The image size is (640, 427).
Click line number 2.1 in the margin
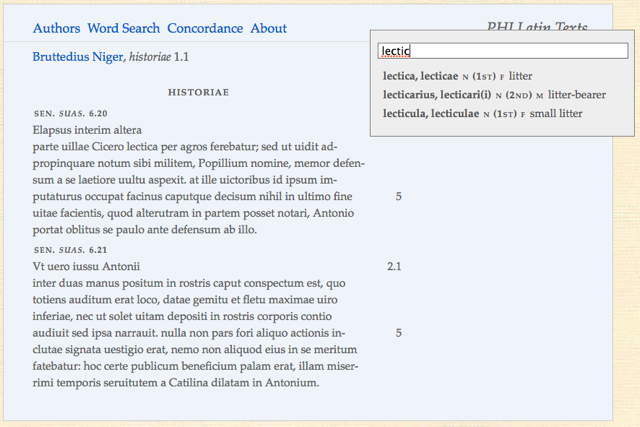pos(394,267)
